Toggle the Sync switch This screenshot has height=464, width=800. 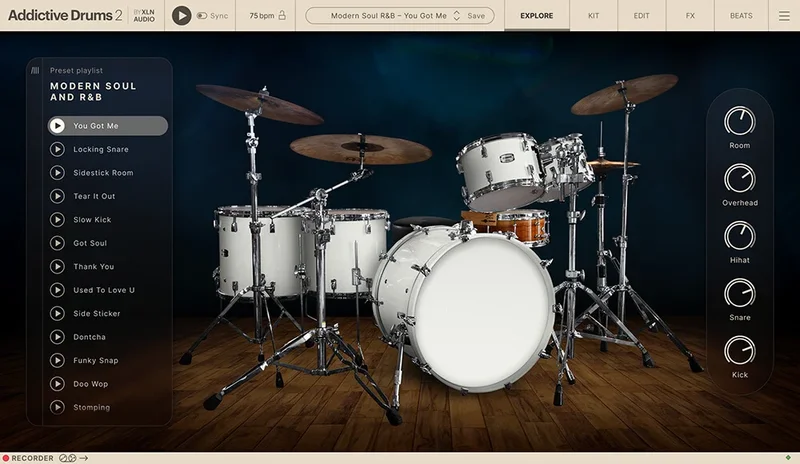202,16
